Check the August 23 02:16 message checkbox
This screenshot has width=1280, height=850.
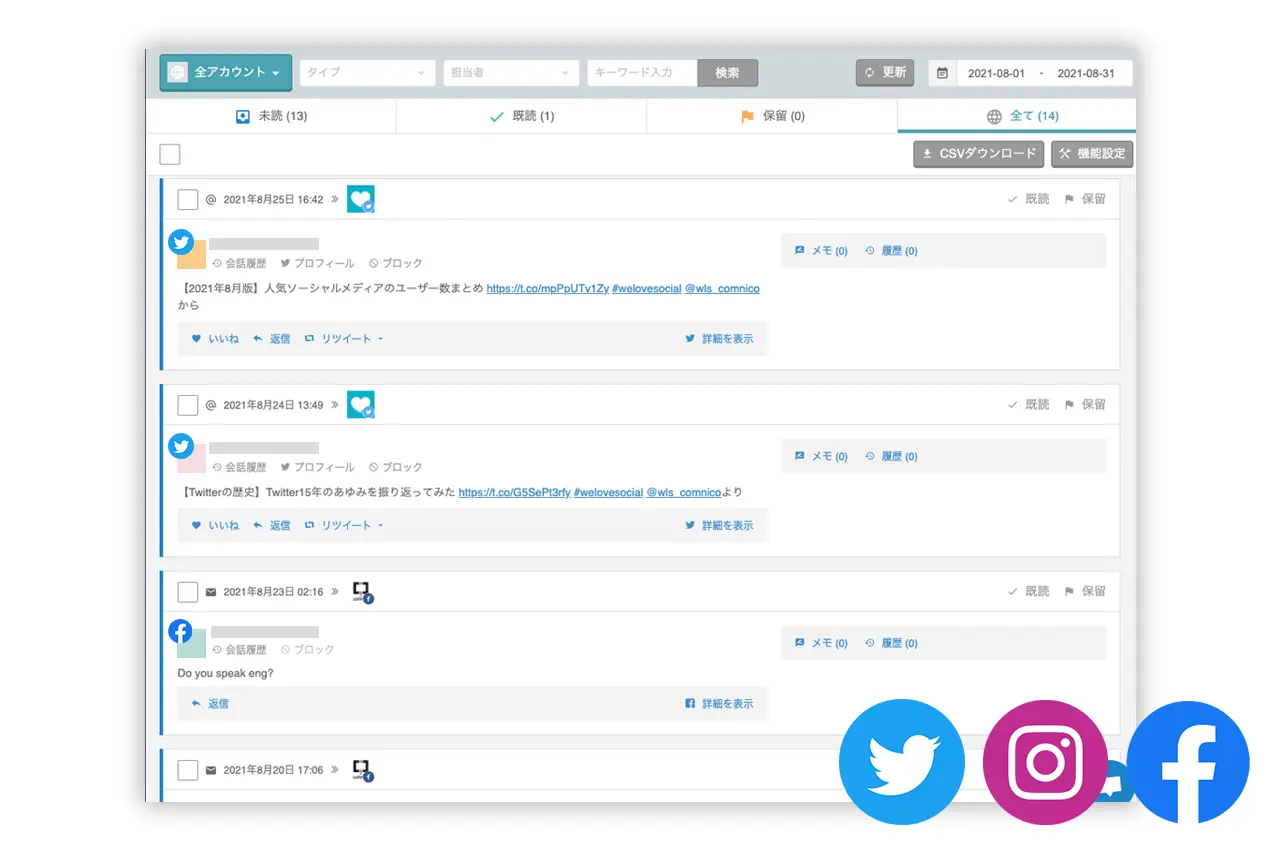tap(188, 592)
